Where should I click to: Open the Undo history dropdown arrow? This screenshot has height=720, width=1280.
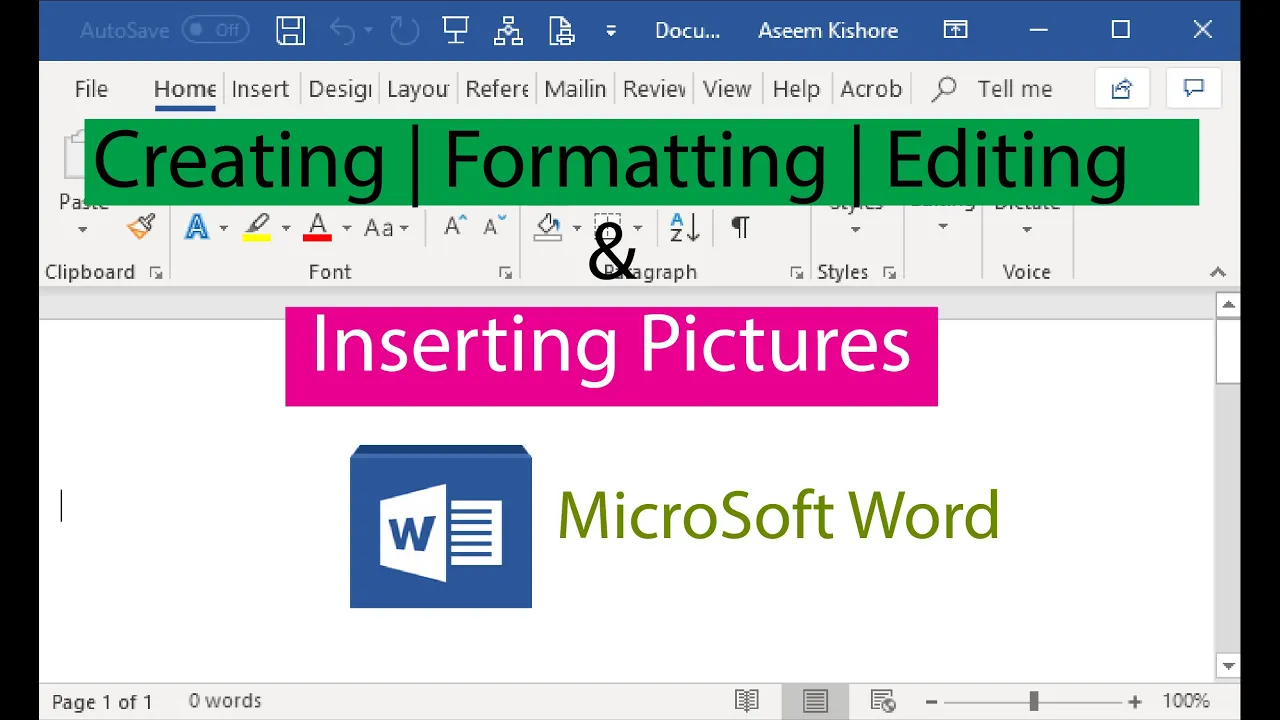click(369, 31)
